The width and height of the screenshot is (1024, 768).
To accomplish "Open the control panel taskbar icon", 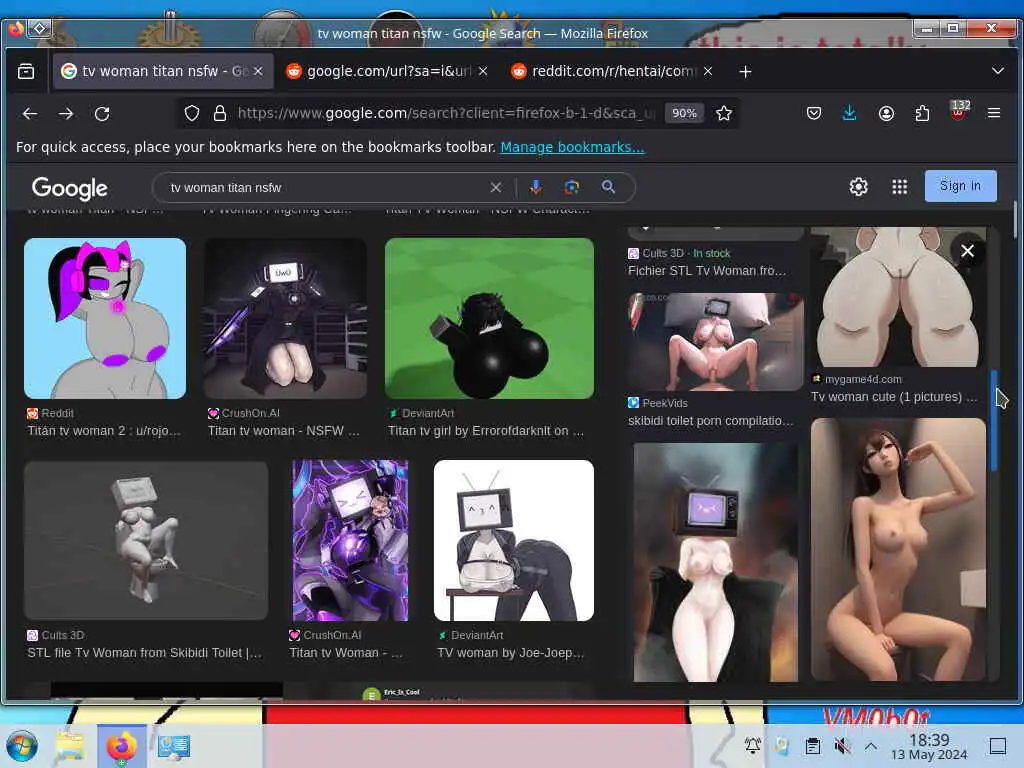I will click(173, 746).
